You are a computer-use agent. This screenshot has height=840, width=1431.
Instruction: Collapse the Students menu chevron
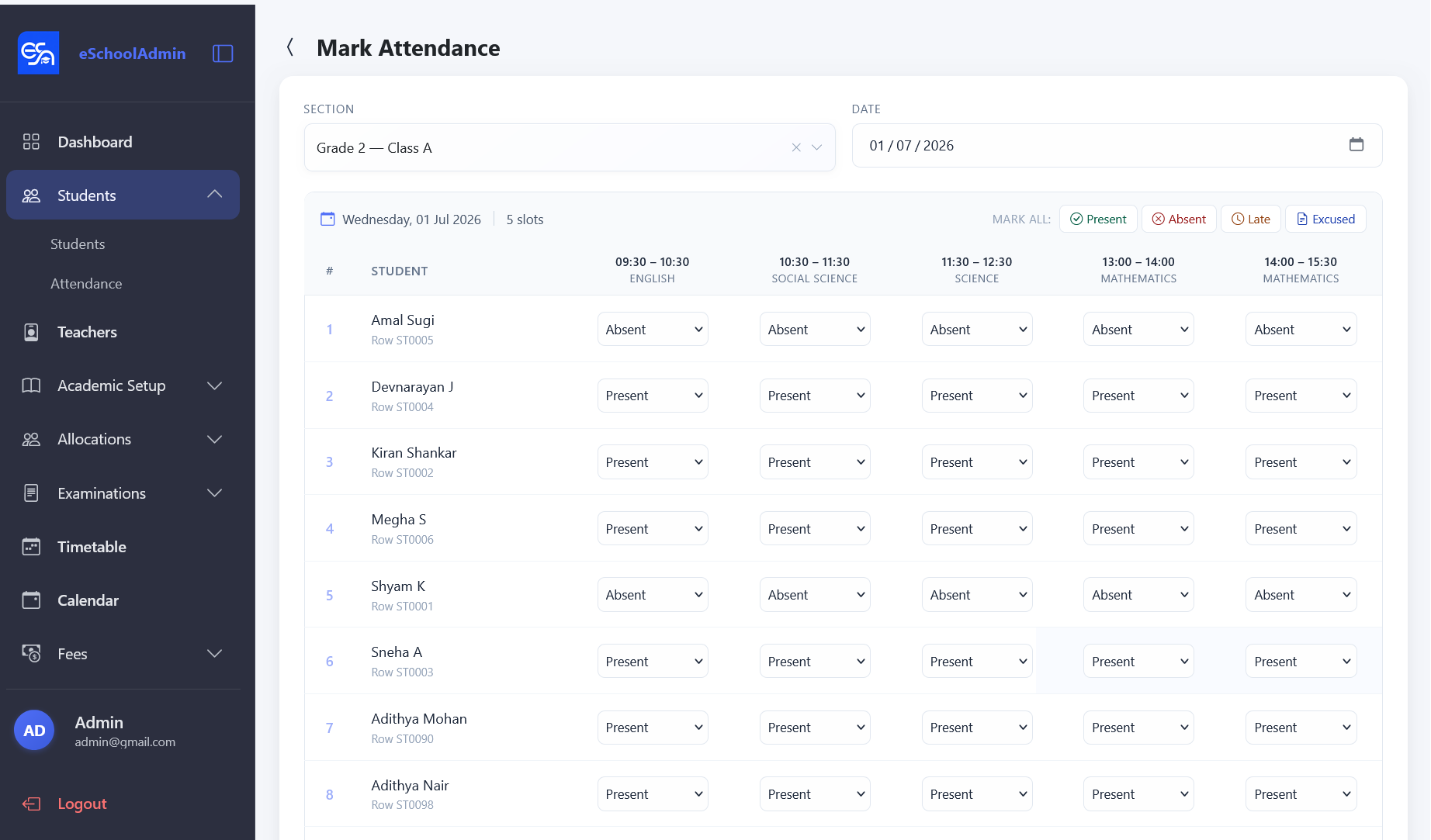point(215,195)
